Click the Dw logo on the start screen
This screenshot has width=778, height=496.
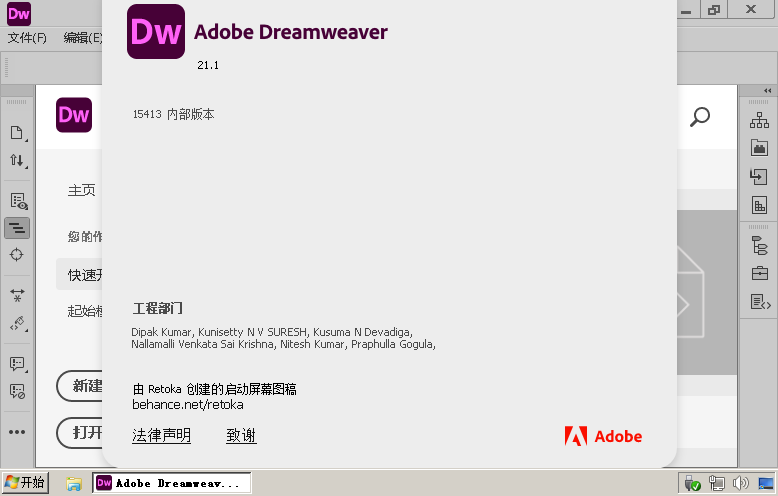[x=74, y=115]
